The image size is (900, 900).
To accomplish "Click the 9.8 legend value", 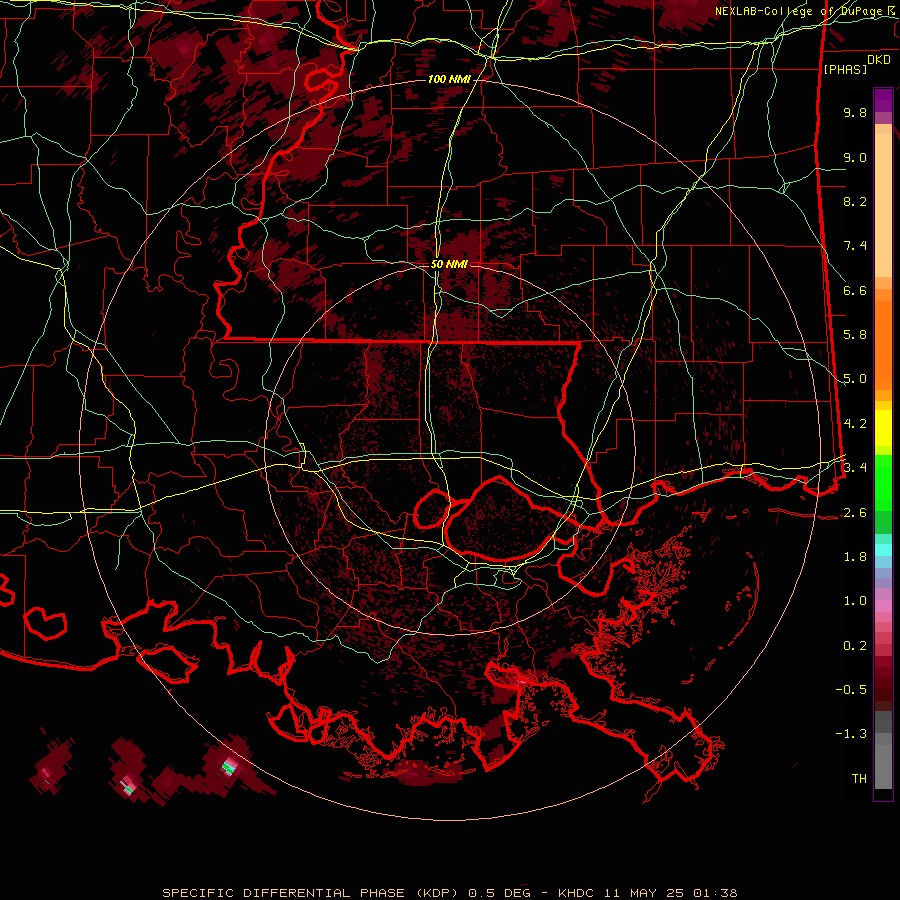I will 855,112.
